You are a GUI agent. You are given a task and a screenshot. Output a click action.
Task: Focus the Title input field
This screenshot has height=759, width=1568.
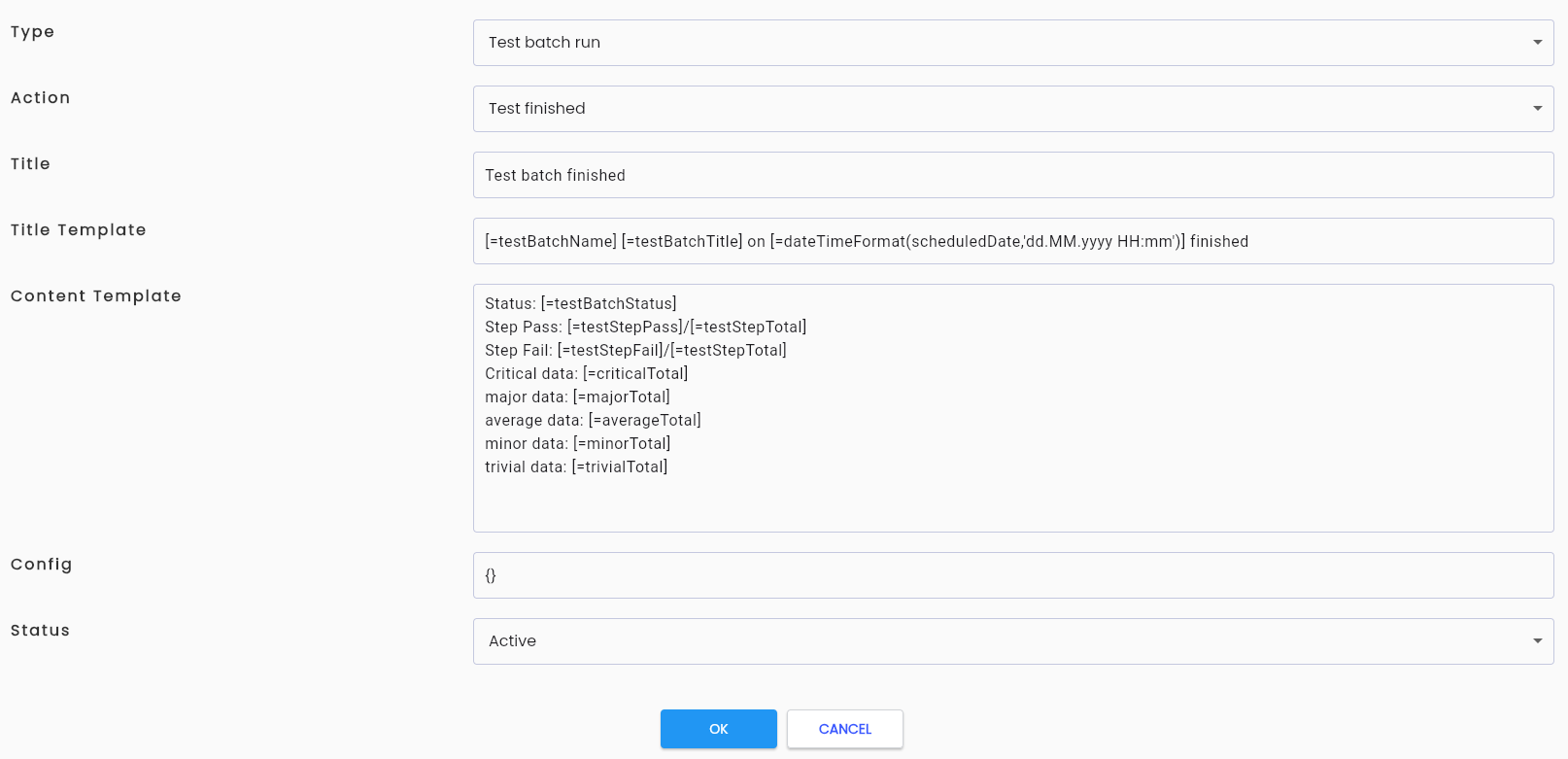point(1013,175)
